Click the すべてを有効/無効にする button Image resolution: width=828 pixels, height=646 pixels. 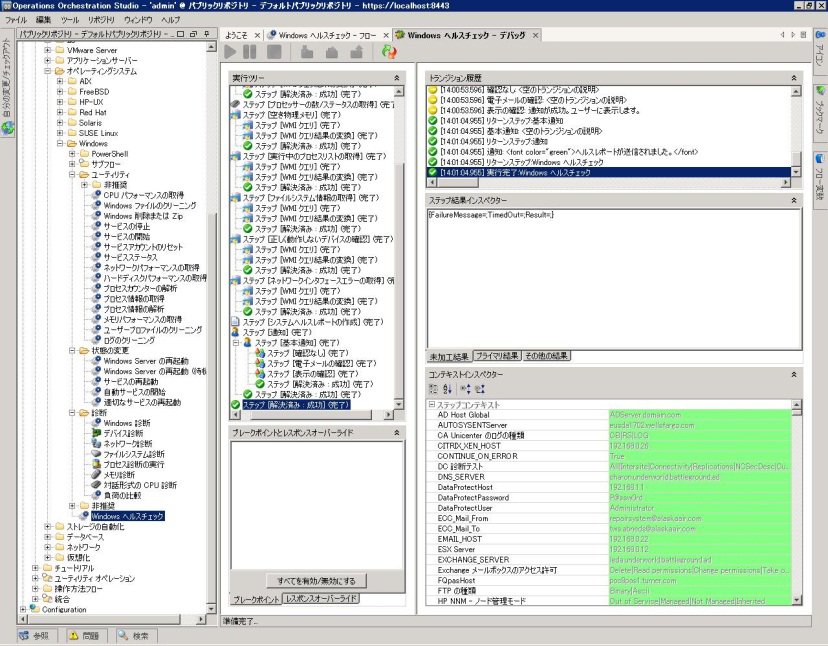(x=316, y=581)
